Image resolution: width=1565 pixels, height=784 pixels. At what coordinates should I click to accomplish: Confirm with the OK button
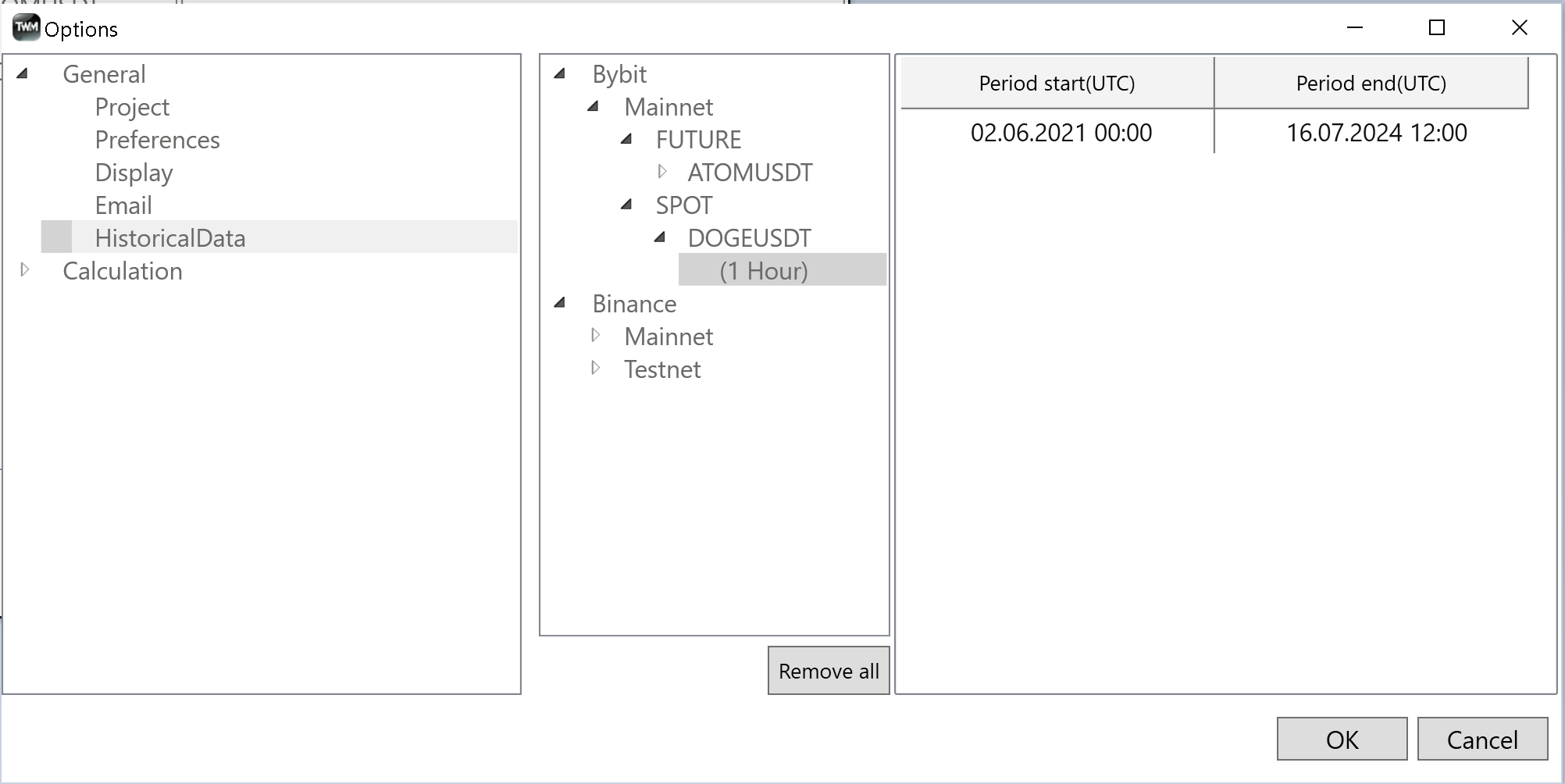1342,739
